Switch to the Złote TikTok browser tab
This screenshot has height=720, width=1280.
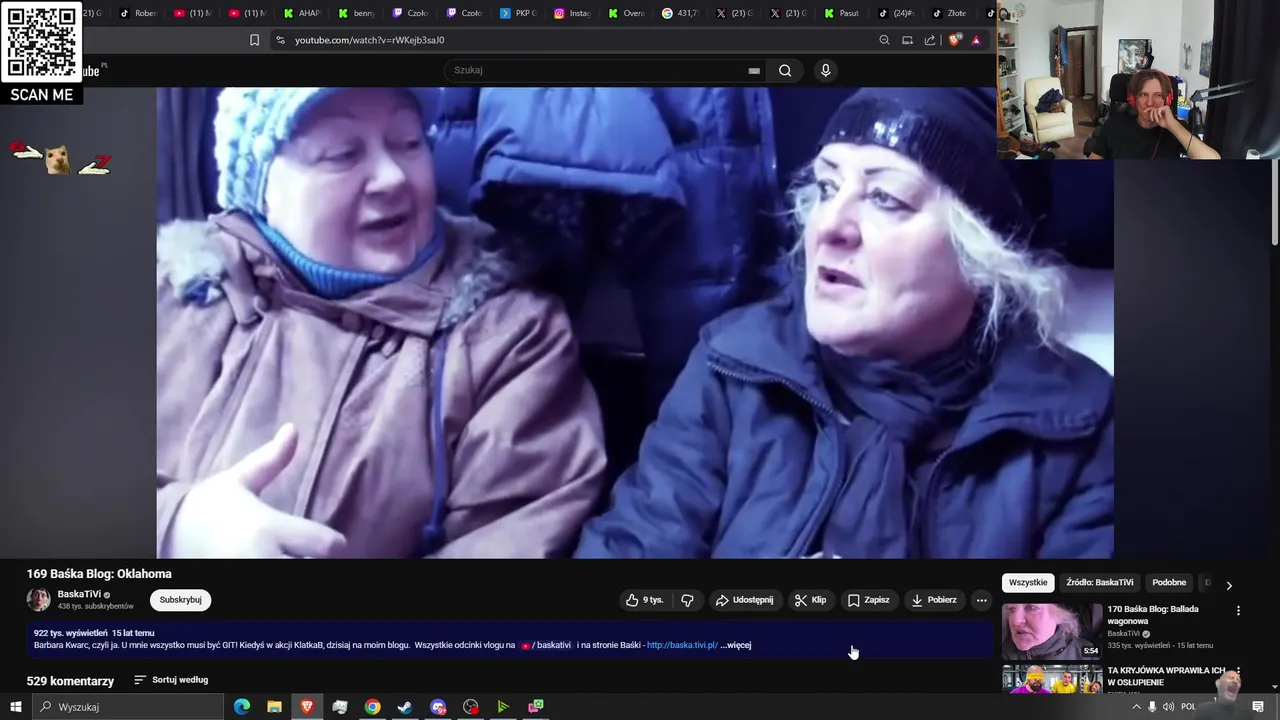pos(949,13)
